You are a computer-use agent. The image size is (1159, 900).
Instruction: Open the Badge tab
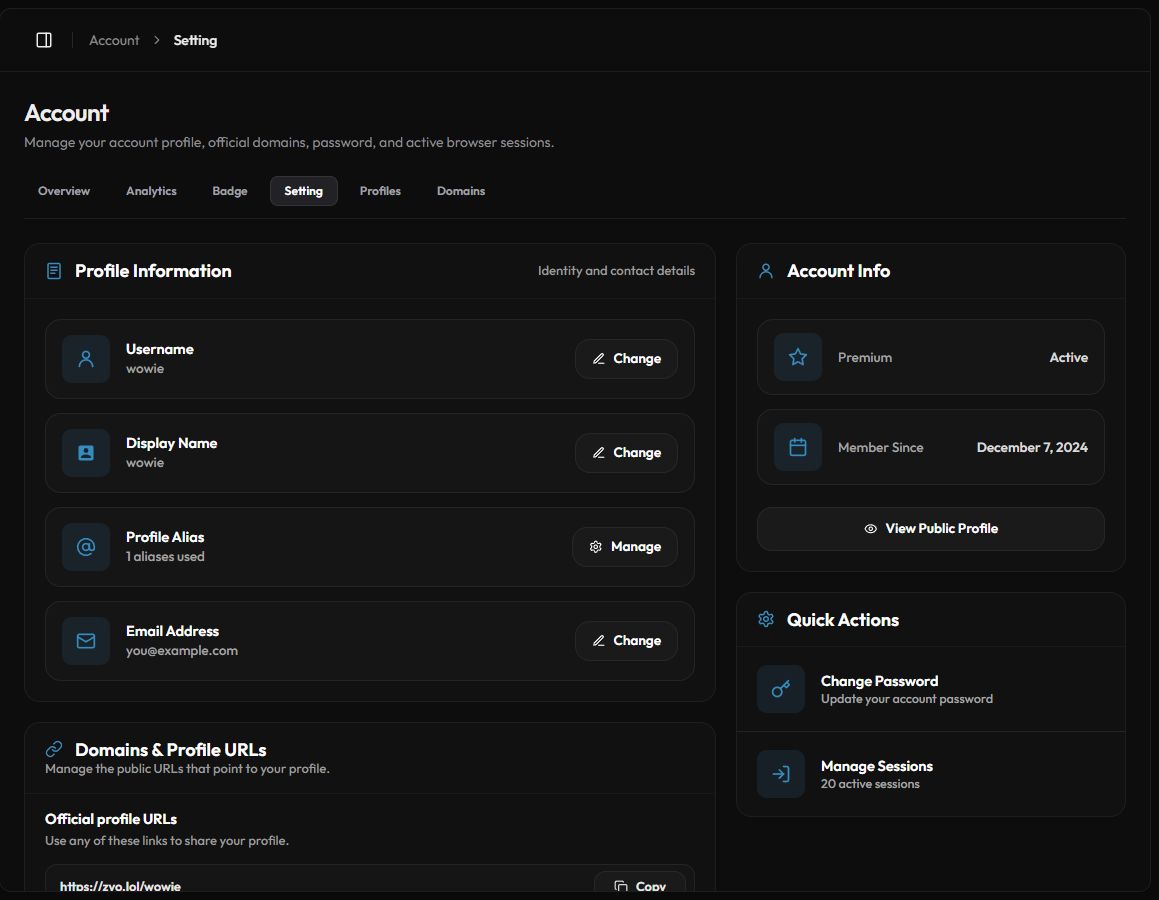pos(230,191)
